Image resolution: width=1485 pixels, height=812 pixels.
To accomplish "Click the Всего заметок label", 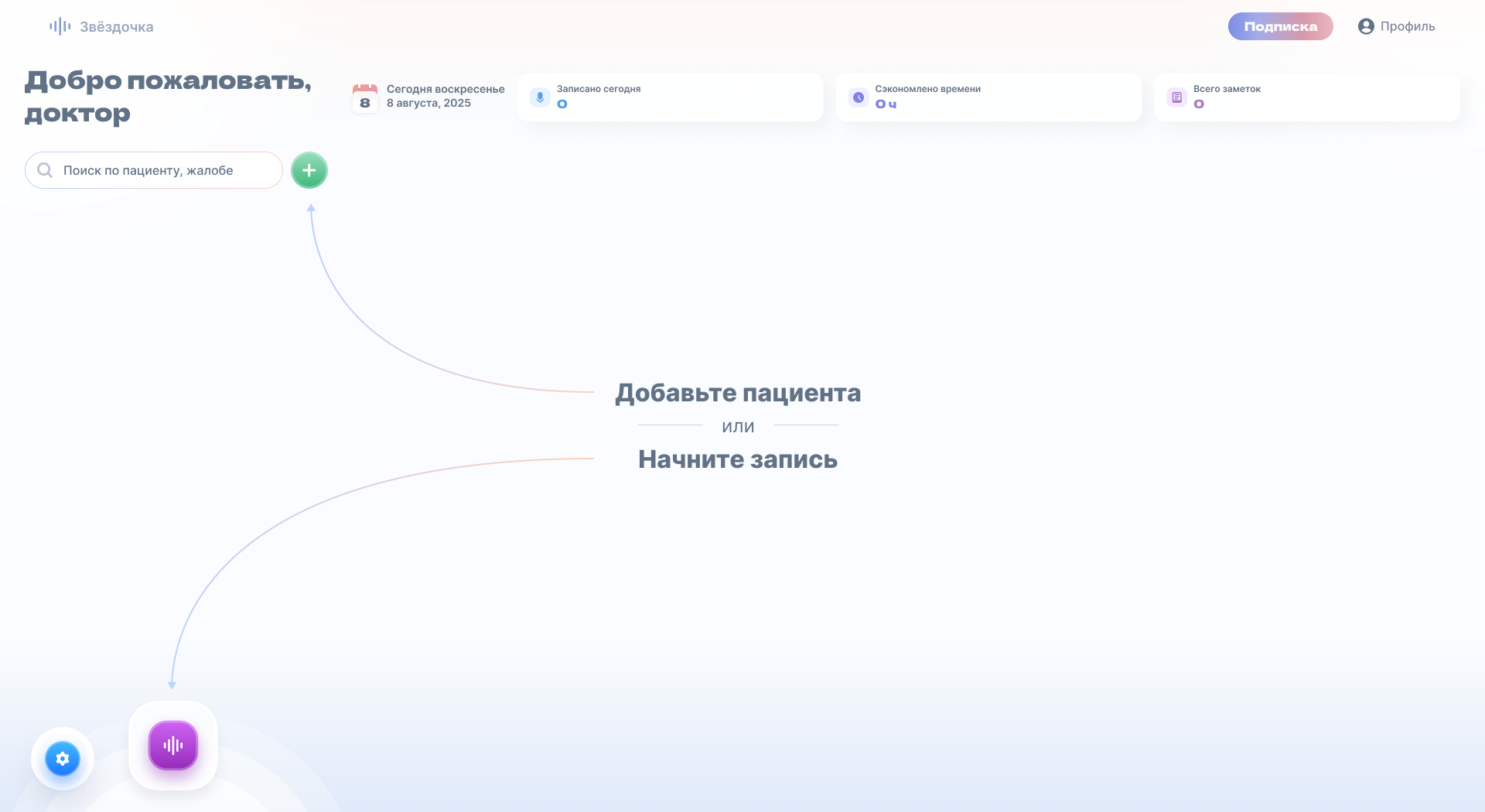I will point(1227,89).
